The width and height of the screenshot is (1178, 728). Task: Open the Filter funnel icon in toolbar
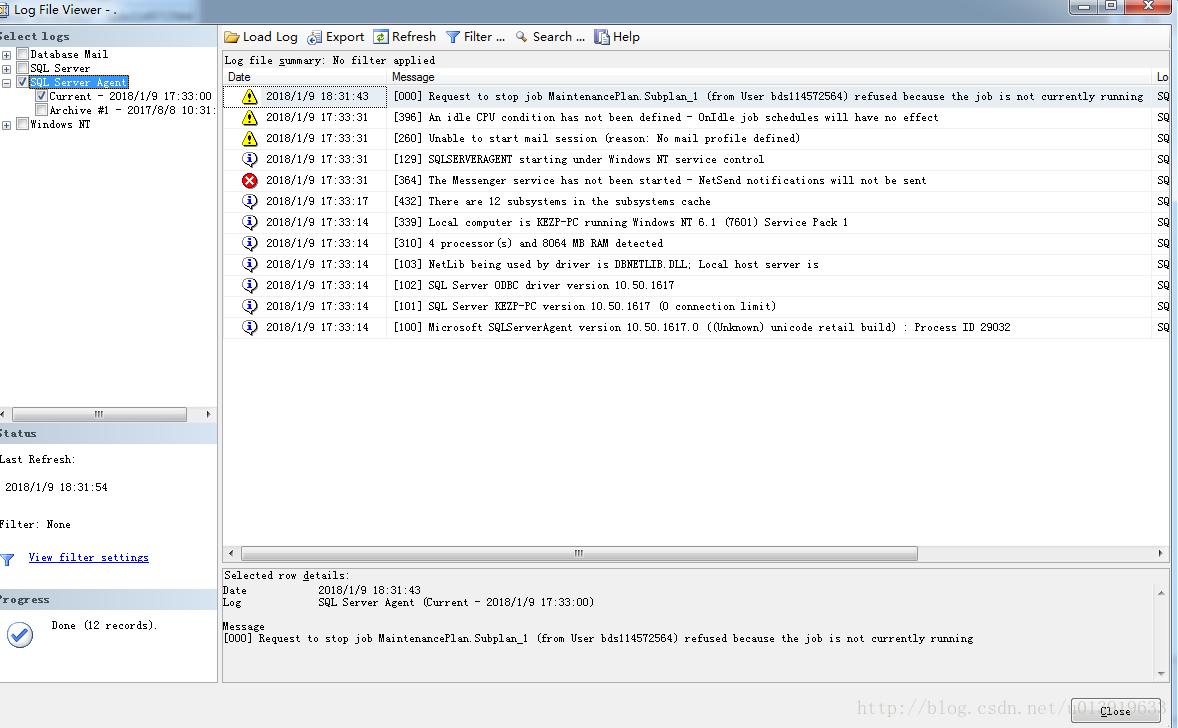453,37
